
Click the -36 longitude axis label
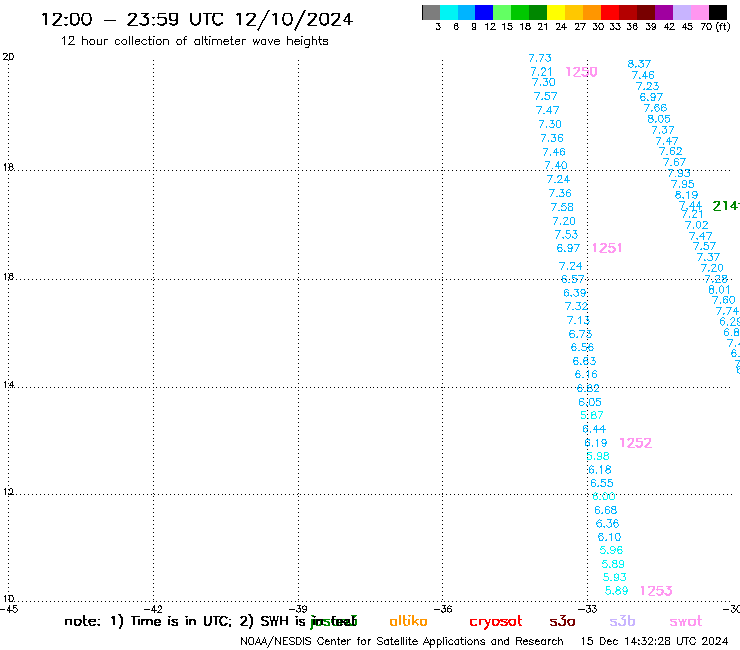[444, 609]
